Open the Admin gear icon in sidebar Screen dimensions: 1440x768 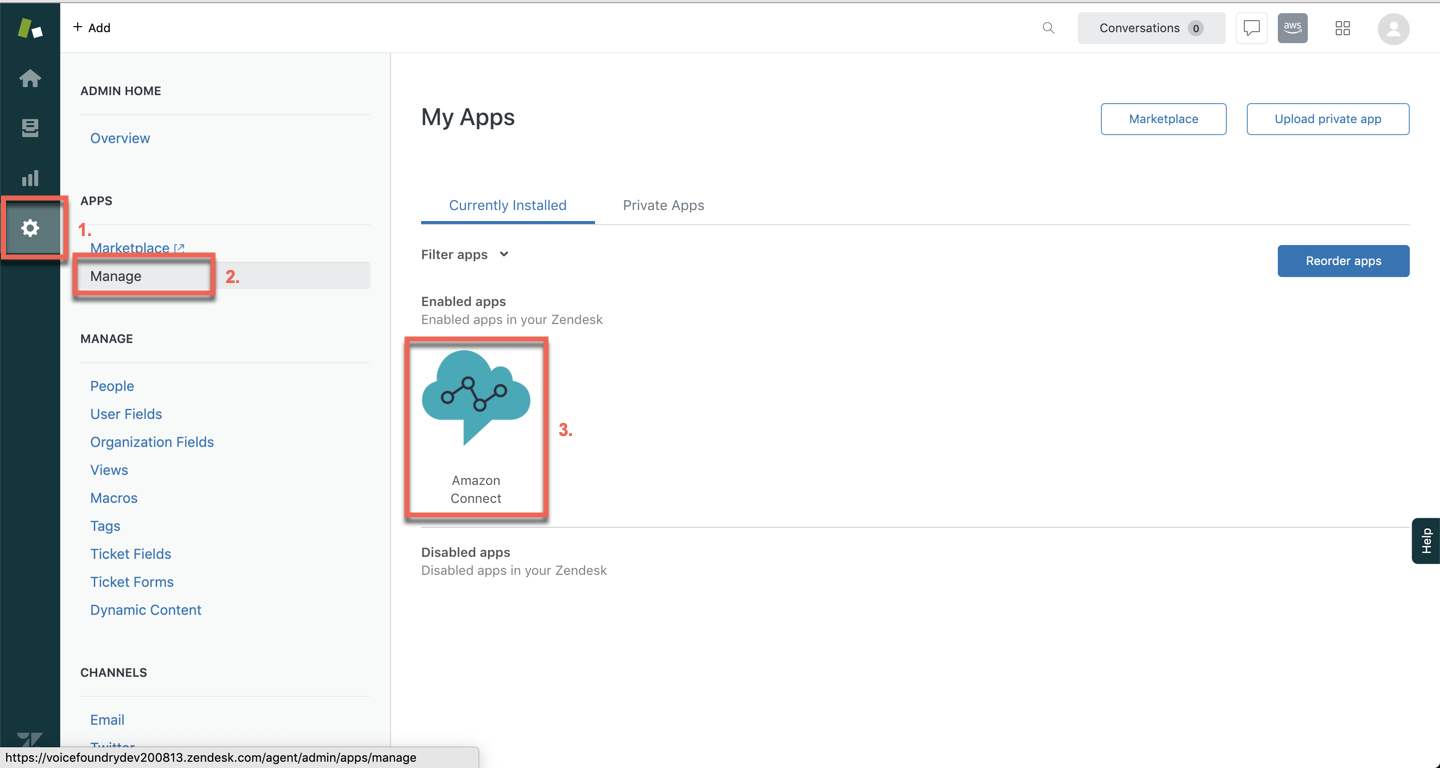tap(30, 229)
